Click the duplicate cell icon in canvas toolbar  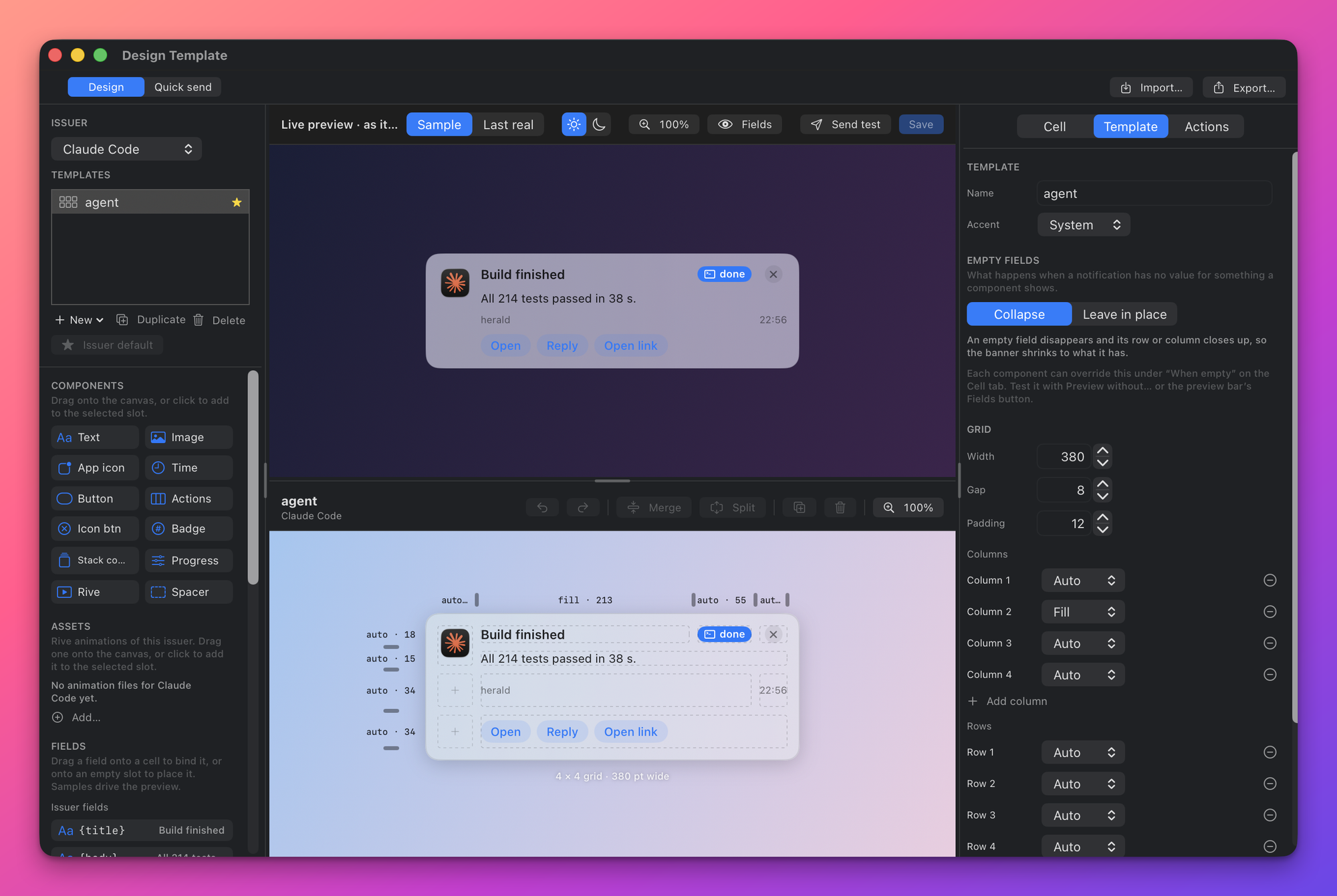pos(800,508)
